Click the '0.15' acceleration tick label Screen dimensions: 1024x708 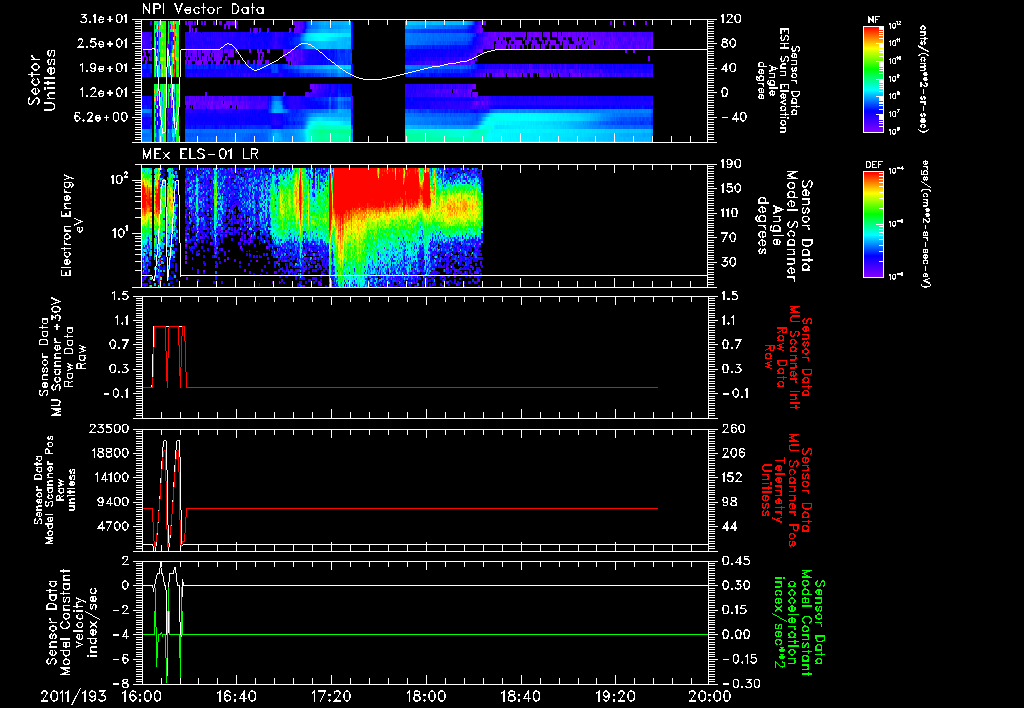[x=733, y=609]
